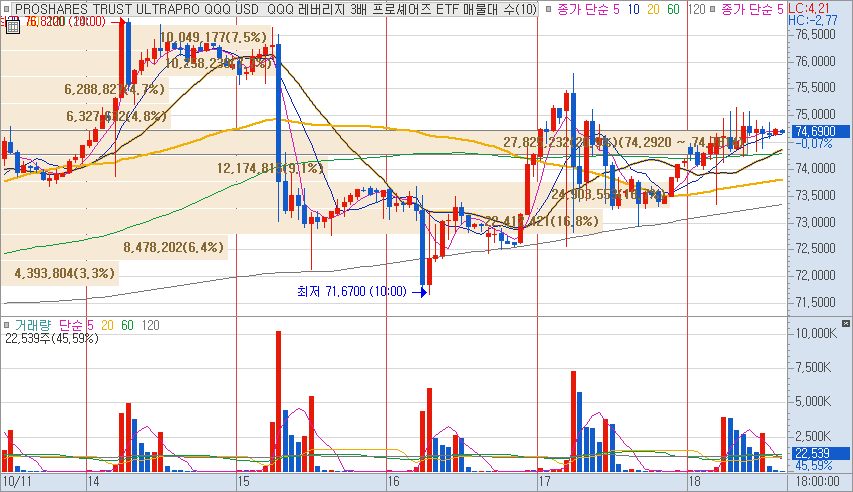This screenshot has width=853, height=492.
Task: Click the 22,539주(45,59%) volume readout
Action: 52,339
